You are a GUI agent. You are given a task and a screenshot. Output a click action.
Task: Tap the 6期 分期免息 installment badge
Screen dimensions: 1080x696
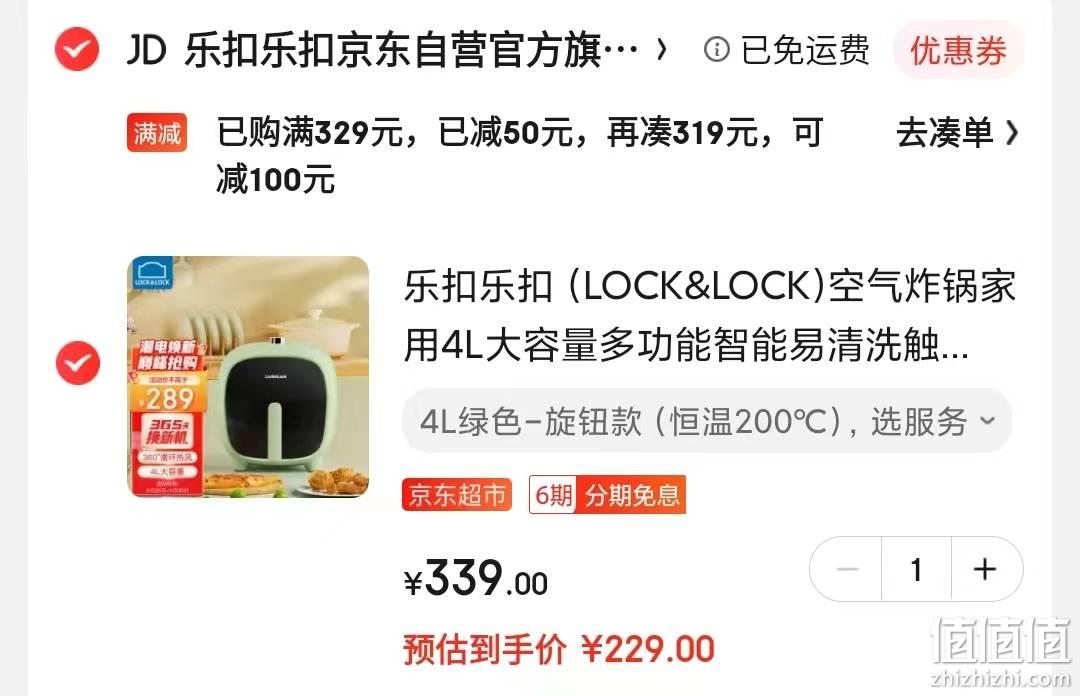[607, 495]
